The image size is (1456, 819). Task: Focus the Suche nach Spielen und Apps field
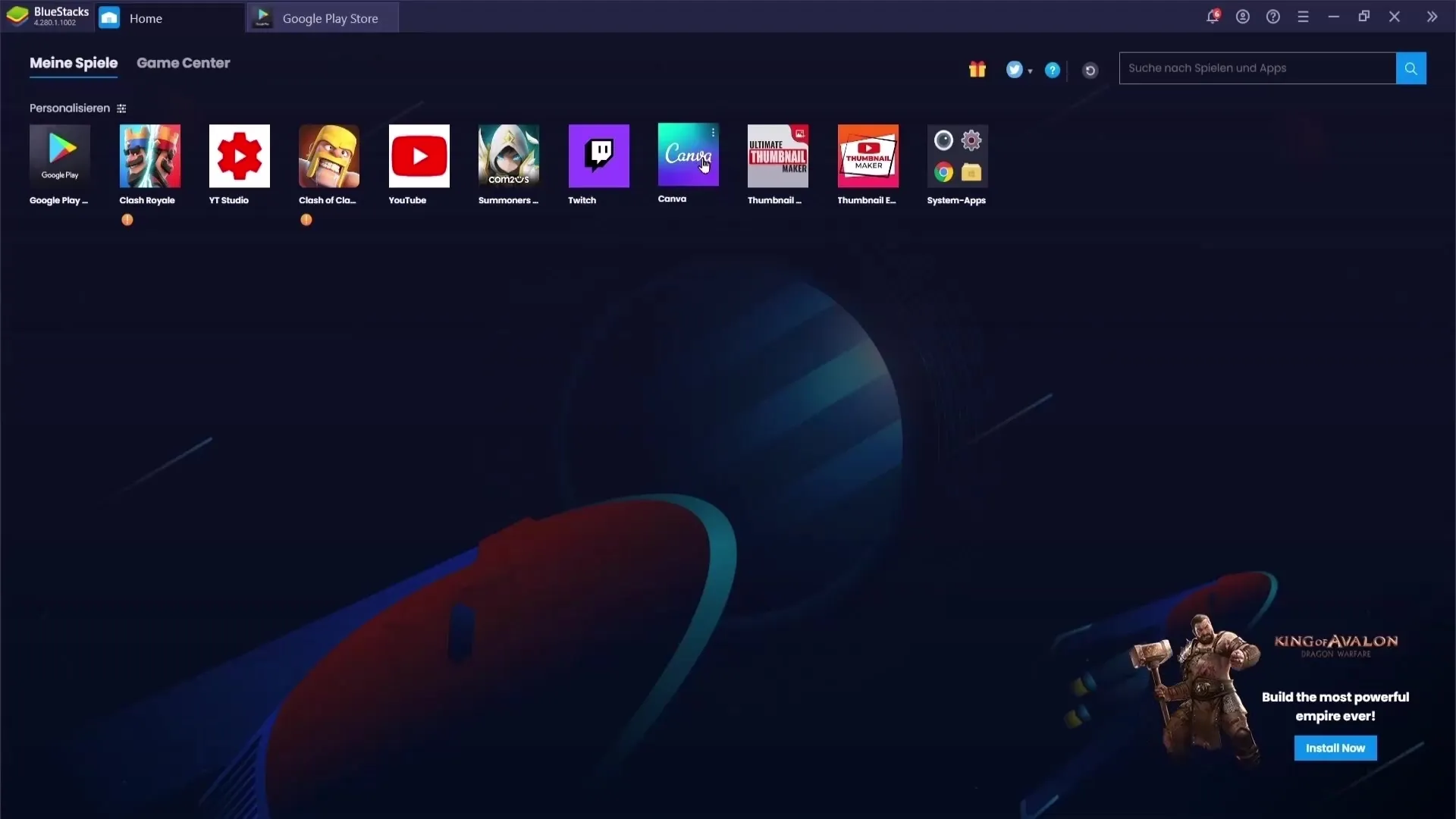(x=1257, y=68)
